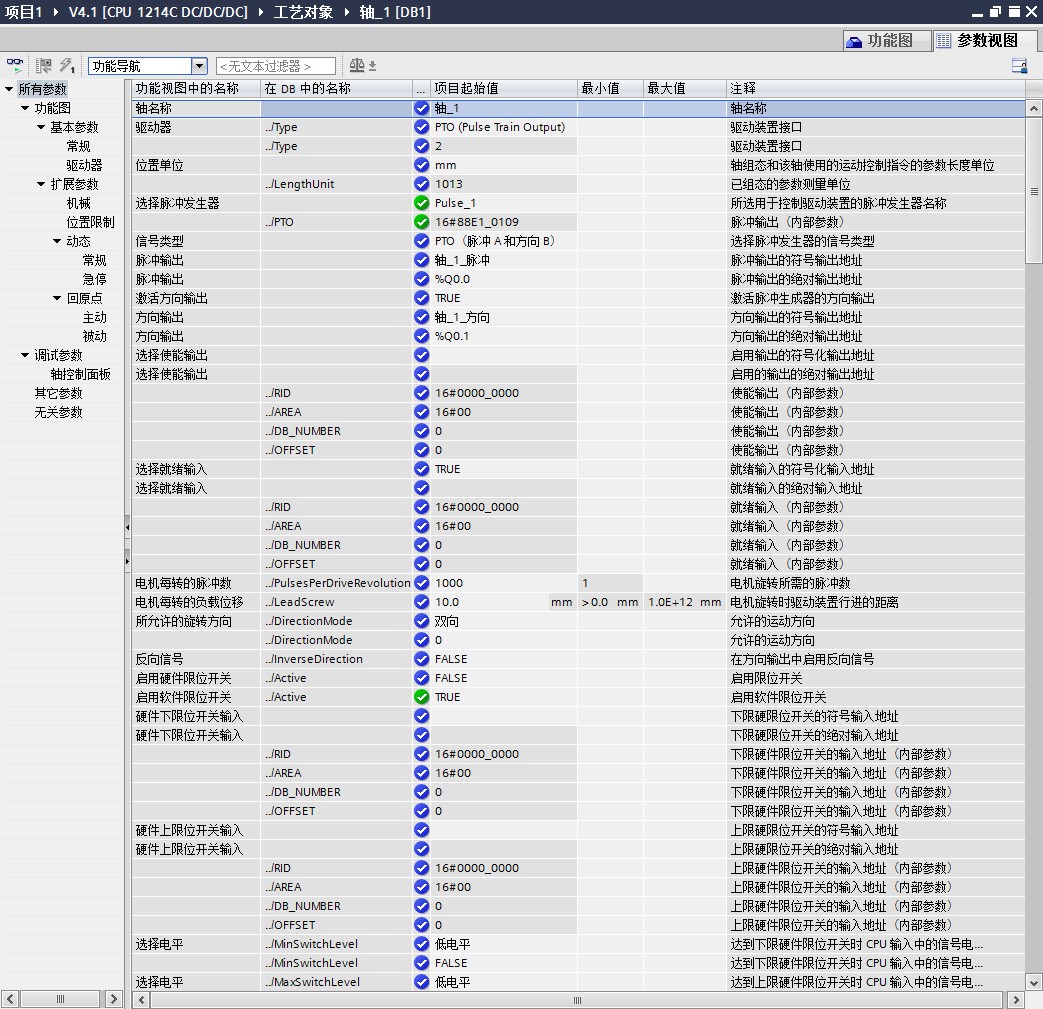Select 被动 under 回原点 in the tree

tap(94, 337)
